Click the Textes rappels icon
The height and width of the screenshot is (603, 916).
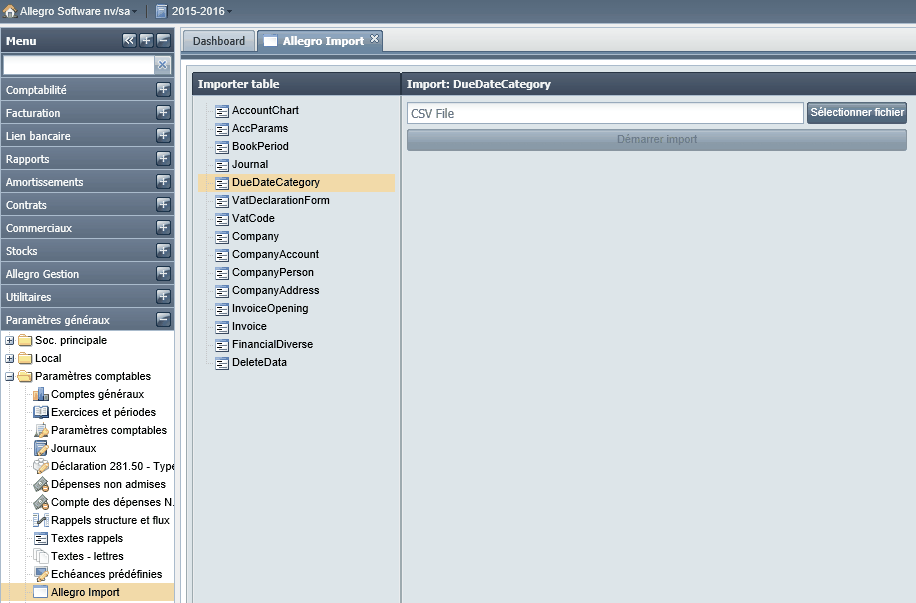[41, 539]
